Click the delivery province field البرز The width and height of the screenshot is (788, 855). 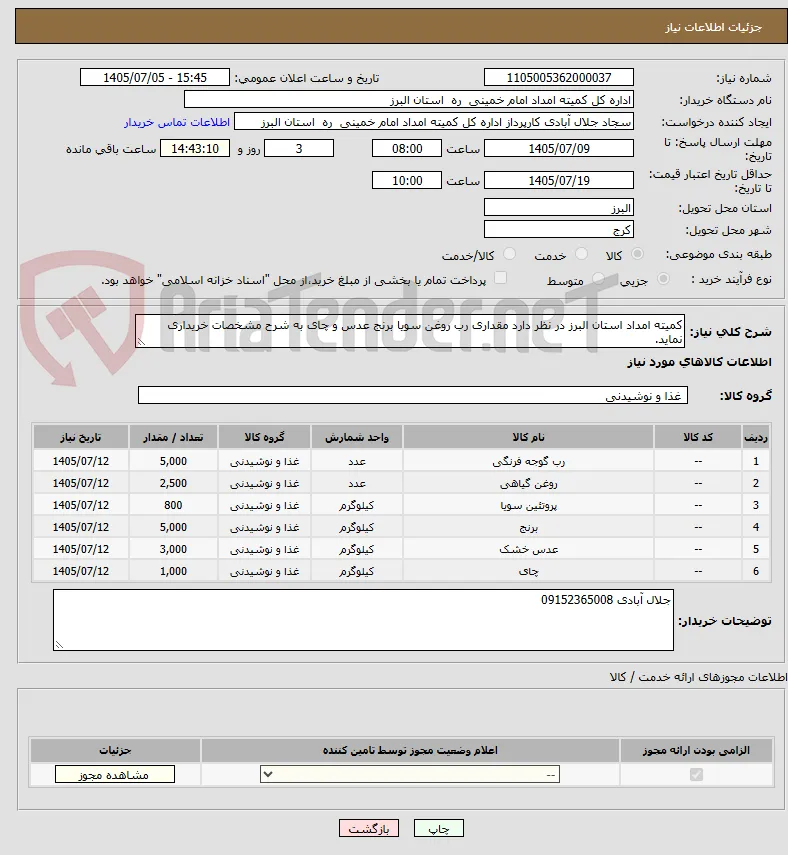(x=559, y=208)
